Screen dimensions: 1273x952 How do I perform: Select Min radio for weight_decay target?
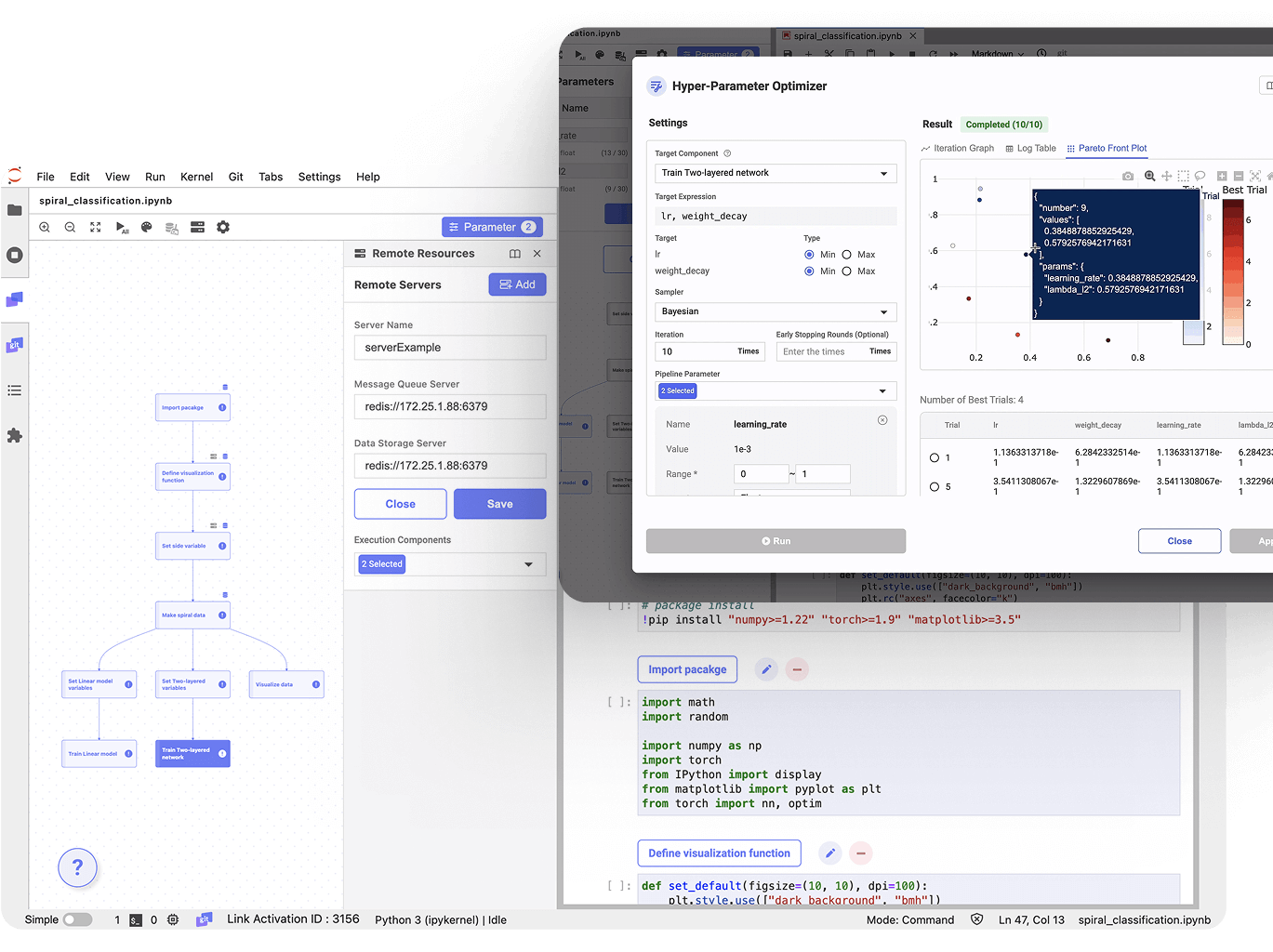(x=809, y=271)
